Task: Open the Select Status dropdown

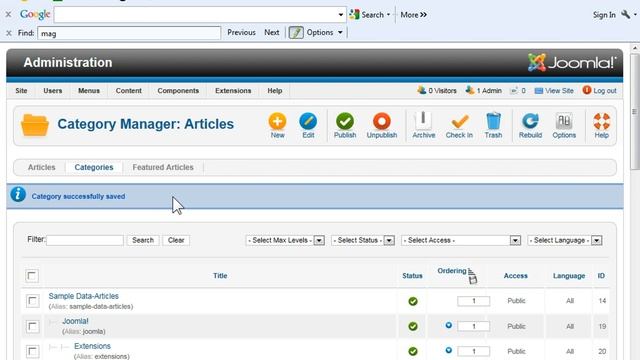Action: [x=363, y=240]
